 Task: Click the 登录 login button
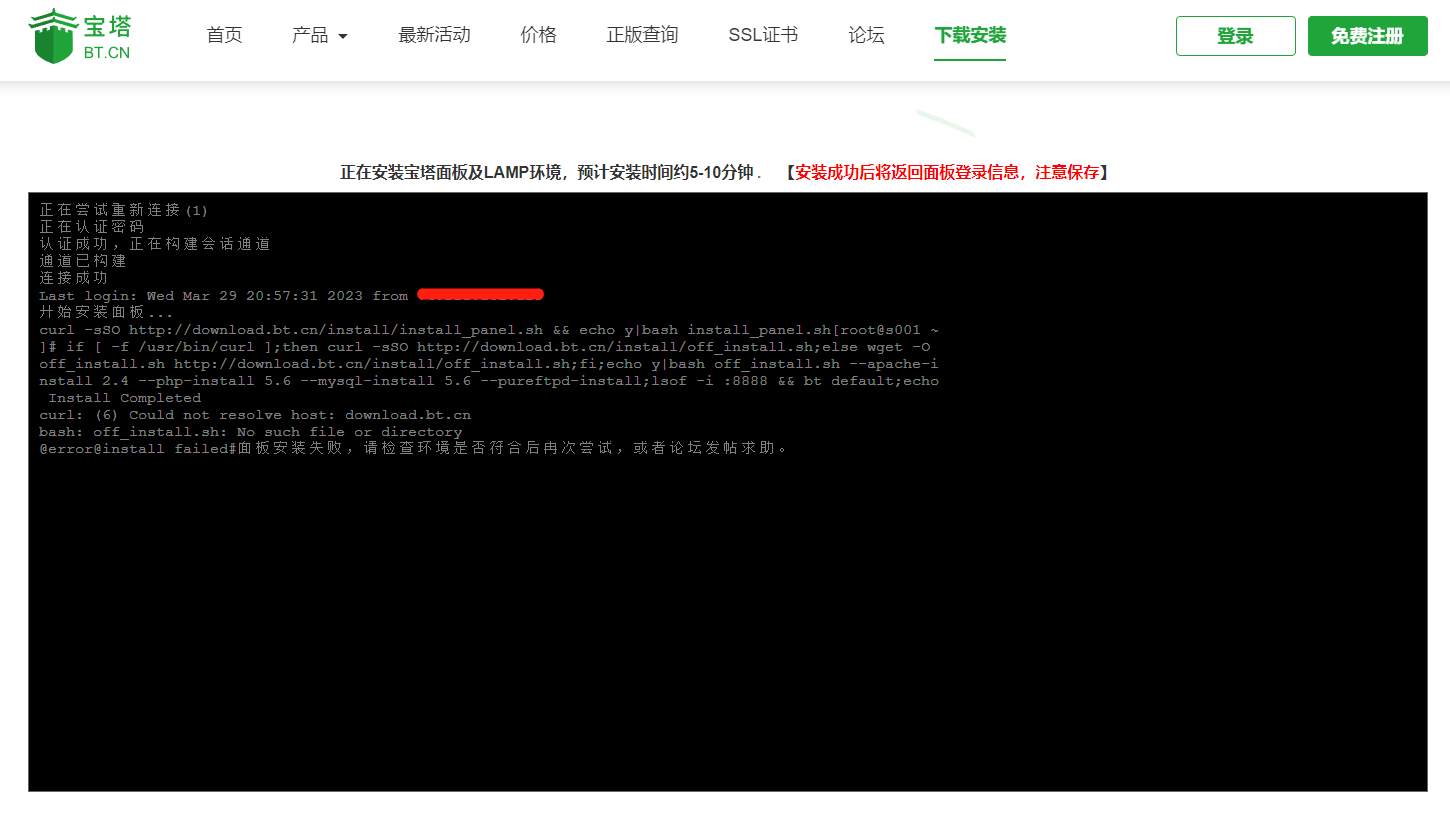(x=1235, y=36)
